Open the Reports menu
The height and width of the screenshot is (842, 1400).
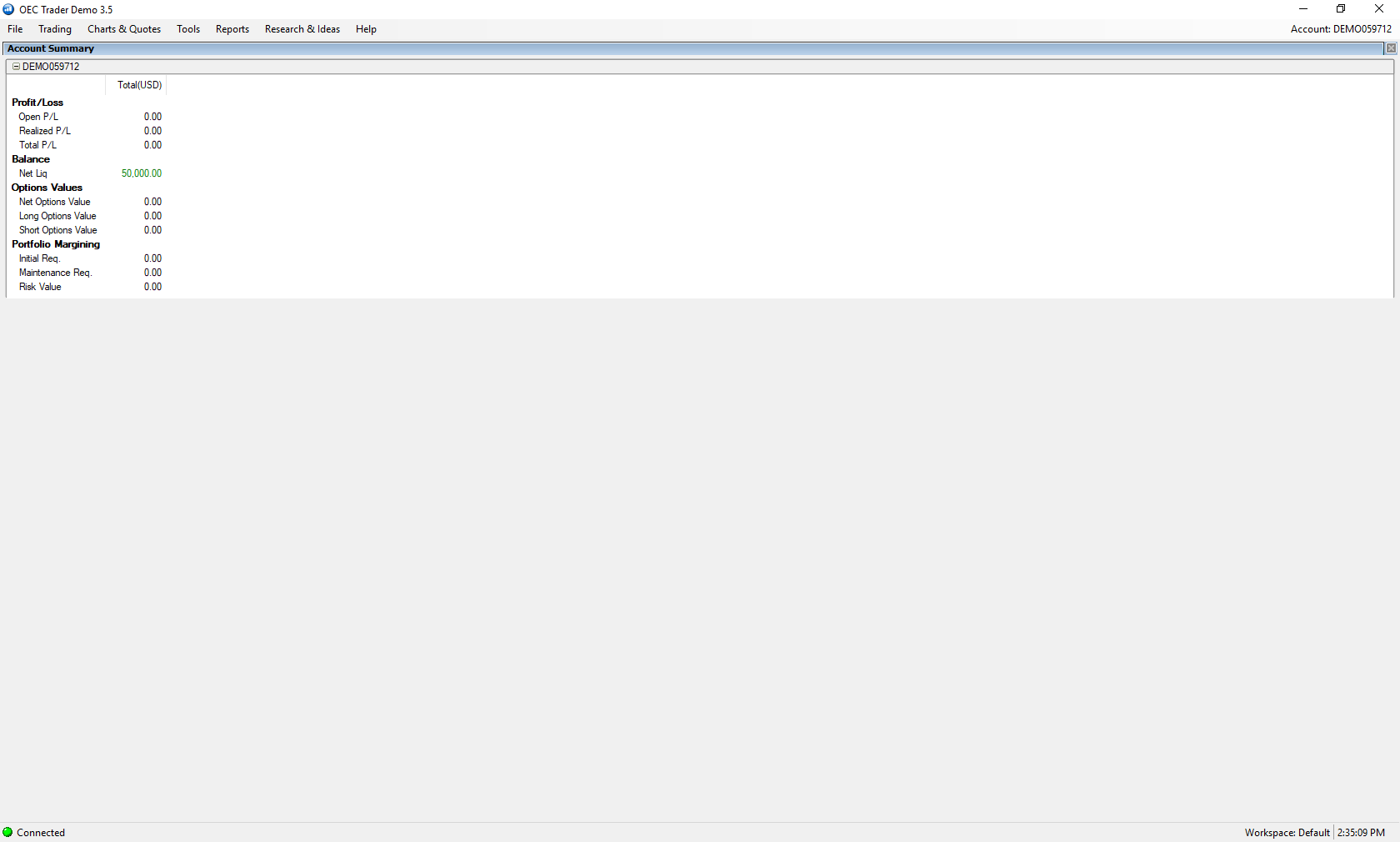[232, 29]
